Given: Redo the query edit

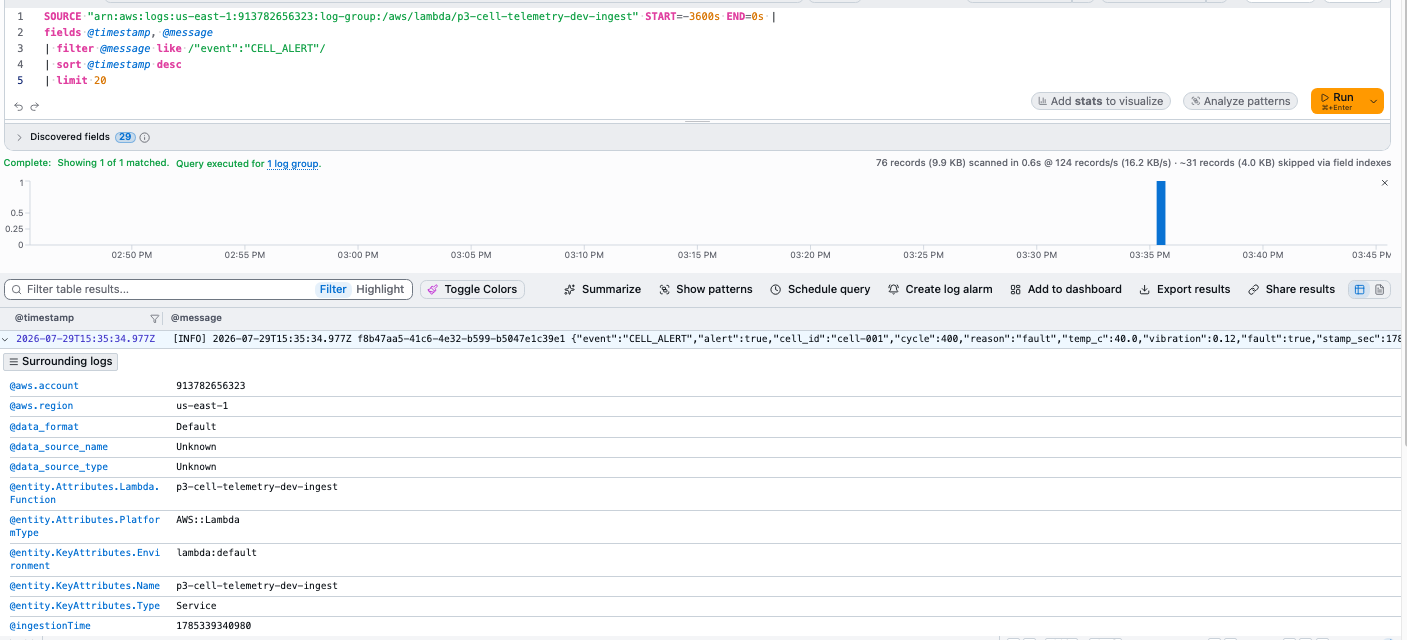Looking at the screenshot, I should [x=35, y=106].
